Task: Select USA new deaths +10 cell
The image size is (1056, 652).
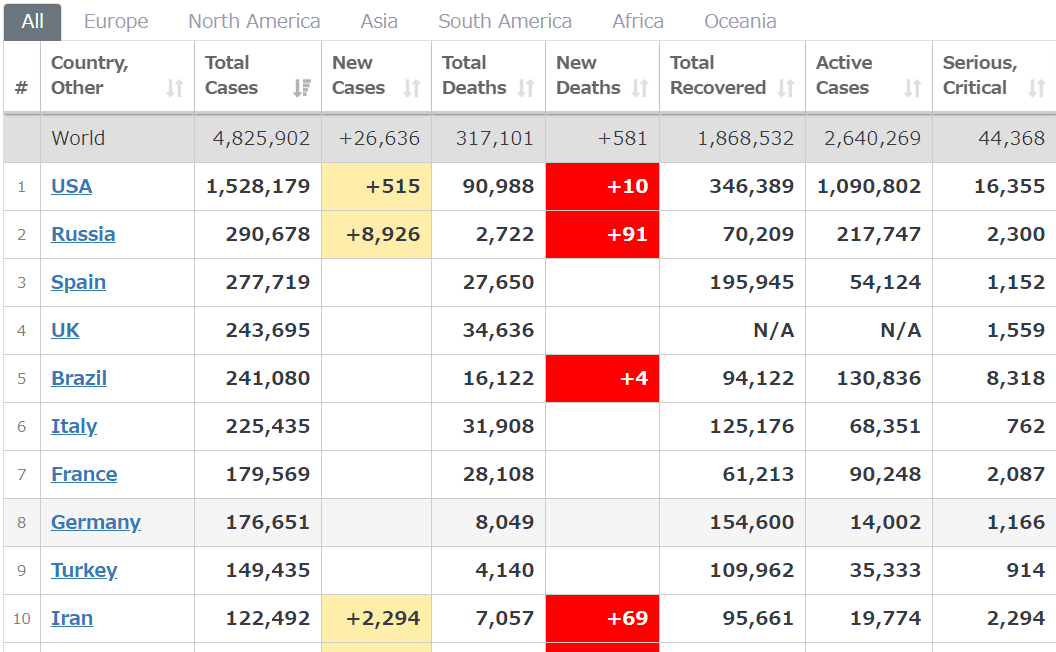Action: click(602, 187)
